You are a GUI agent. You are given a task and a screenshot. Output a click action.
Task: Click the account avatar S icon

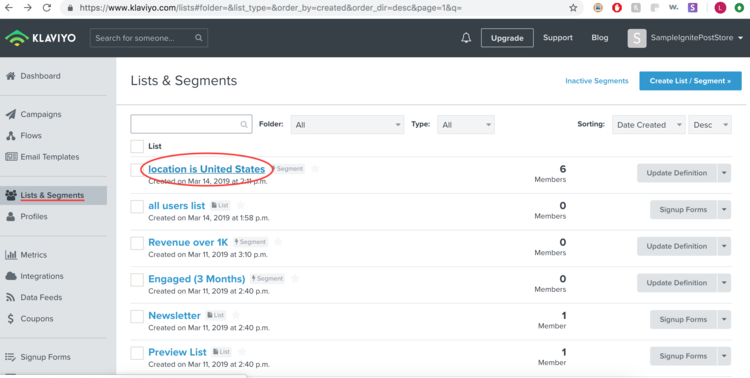637,38
